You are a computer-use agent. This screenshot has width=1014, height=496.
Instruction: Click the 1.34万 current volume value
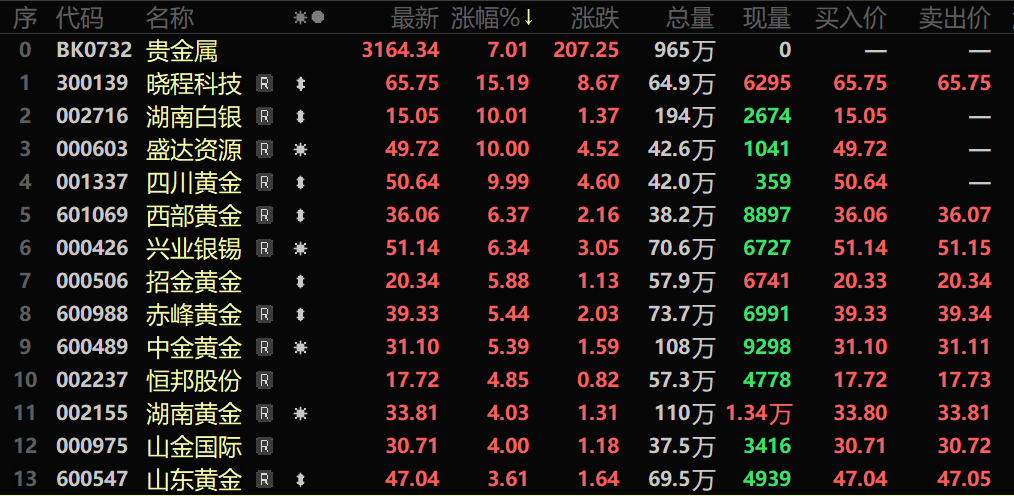pos(759,414)
